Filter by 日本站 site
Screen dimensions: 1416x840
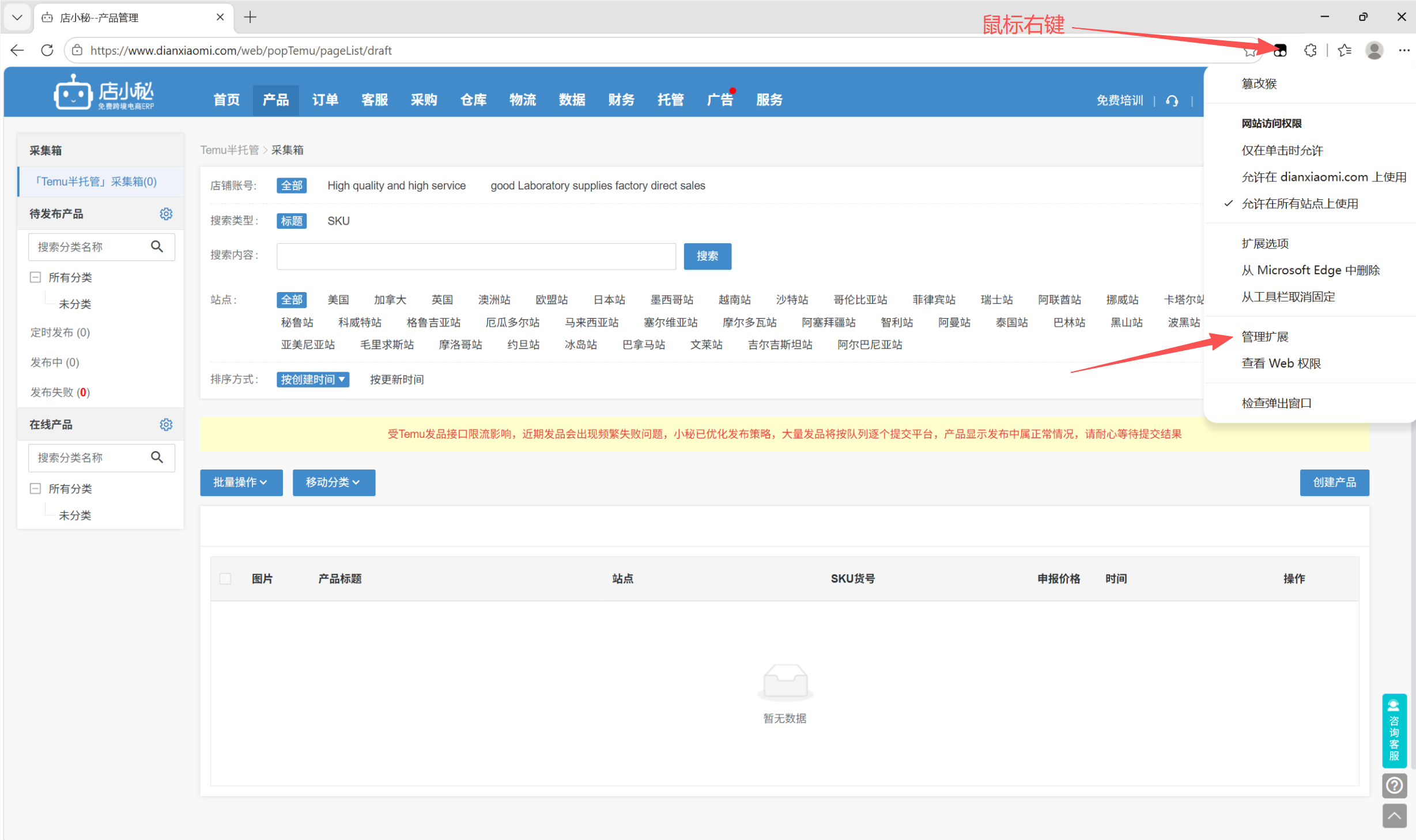click(x=609, y=300)
